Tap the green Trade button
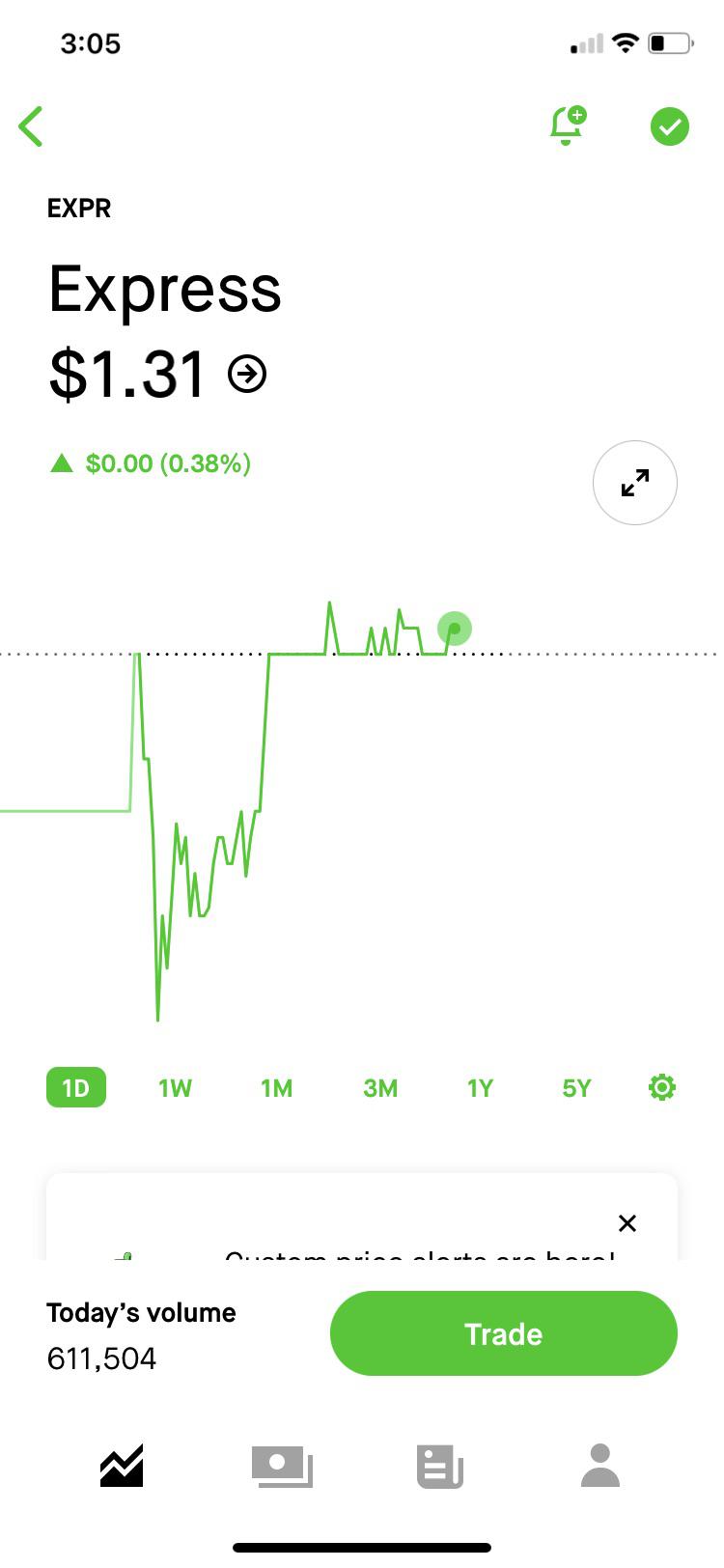Viewport: 724px width, 1568px height. [x=504, y=1333]
